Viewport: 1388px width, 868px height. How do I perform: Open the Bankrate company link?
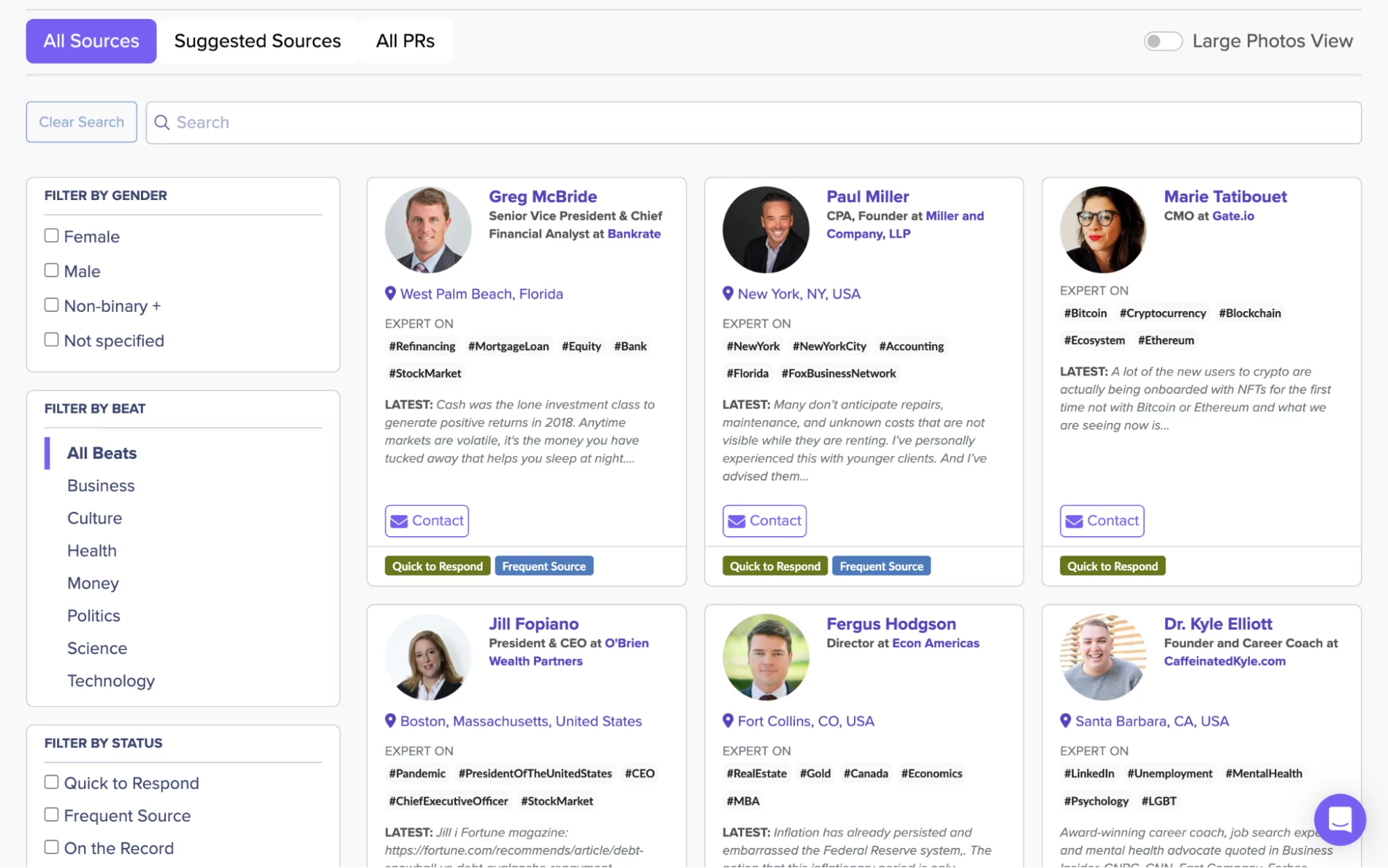633,234
